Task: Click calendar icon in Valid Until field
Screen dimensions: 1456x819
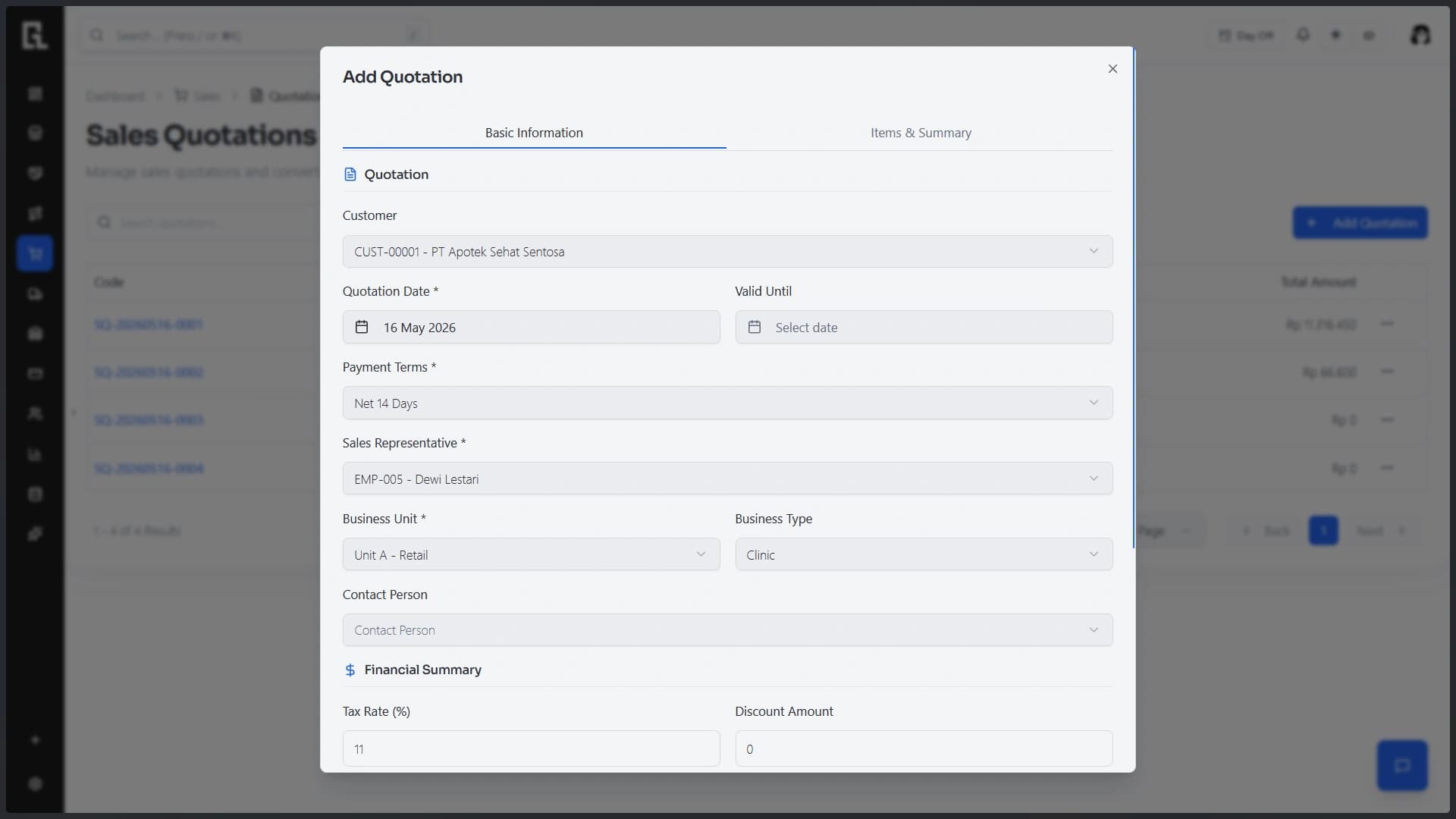Action: pyautogui.click(x=755, y=328)
